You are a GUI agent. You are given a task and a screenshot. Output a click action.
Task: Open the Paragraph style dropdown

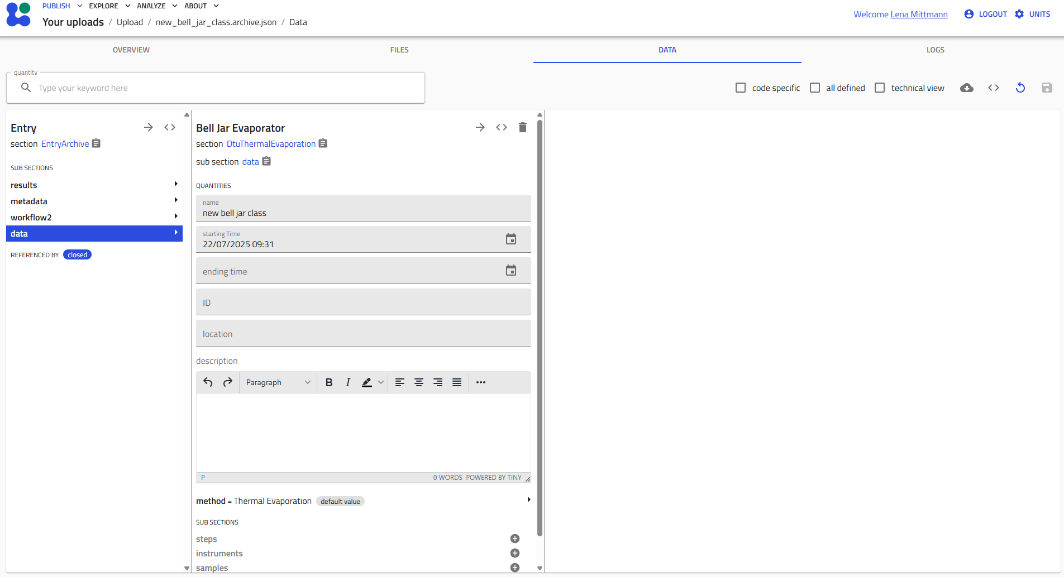pos(278,382)
